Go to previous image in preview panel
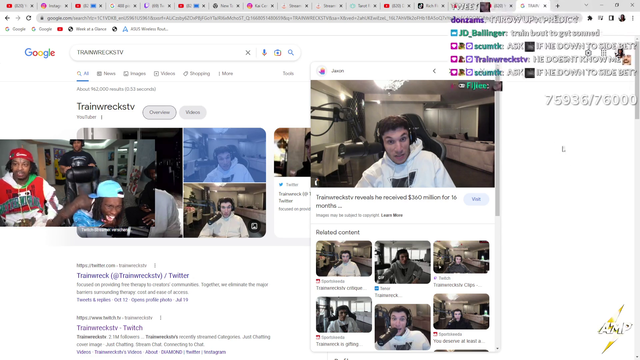The width and height of the screenshot is (640, 360). click(x=434, y=71)
